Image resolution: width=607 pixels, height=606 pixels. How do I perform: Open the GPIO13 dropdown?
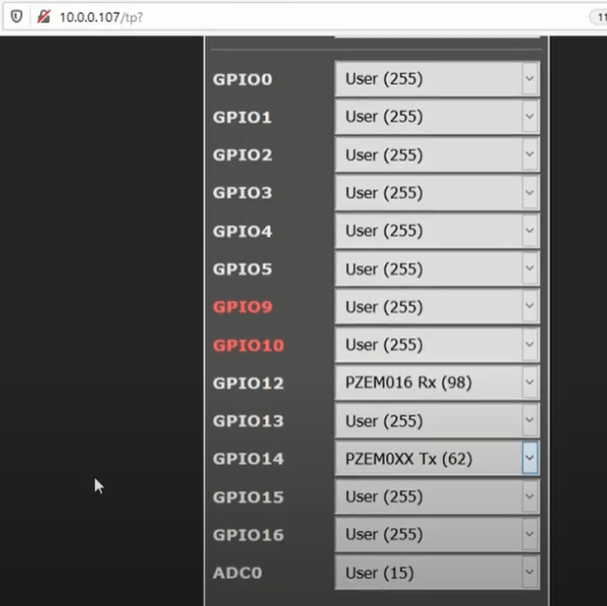pyautogui.click(x=436, y=421)
